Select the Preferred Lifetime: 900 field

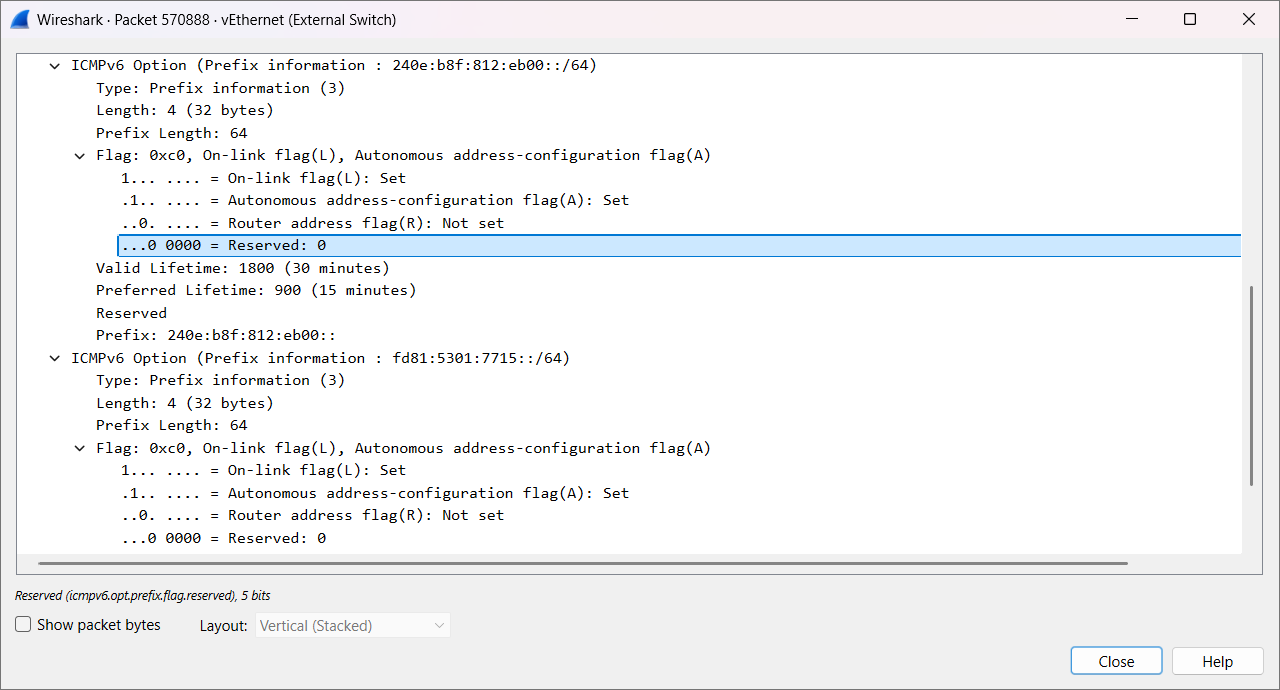coord(256,290)
